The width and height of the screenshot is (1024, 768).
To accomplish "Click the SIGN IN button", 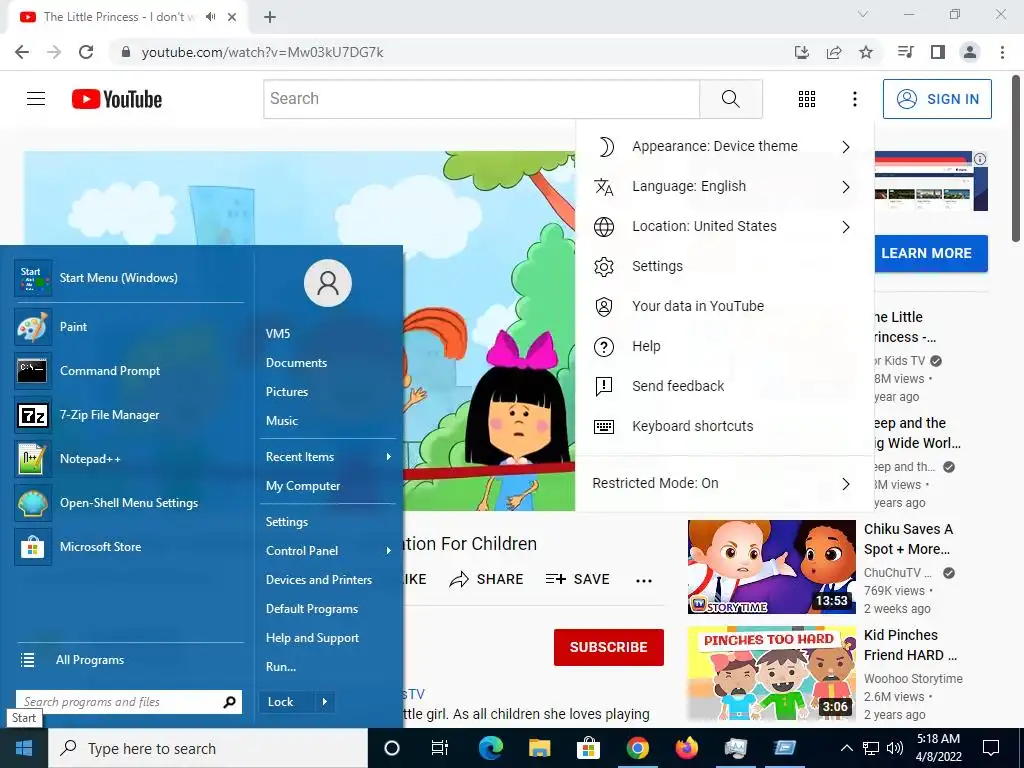I will point(937,99).
